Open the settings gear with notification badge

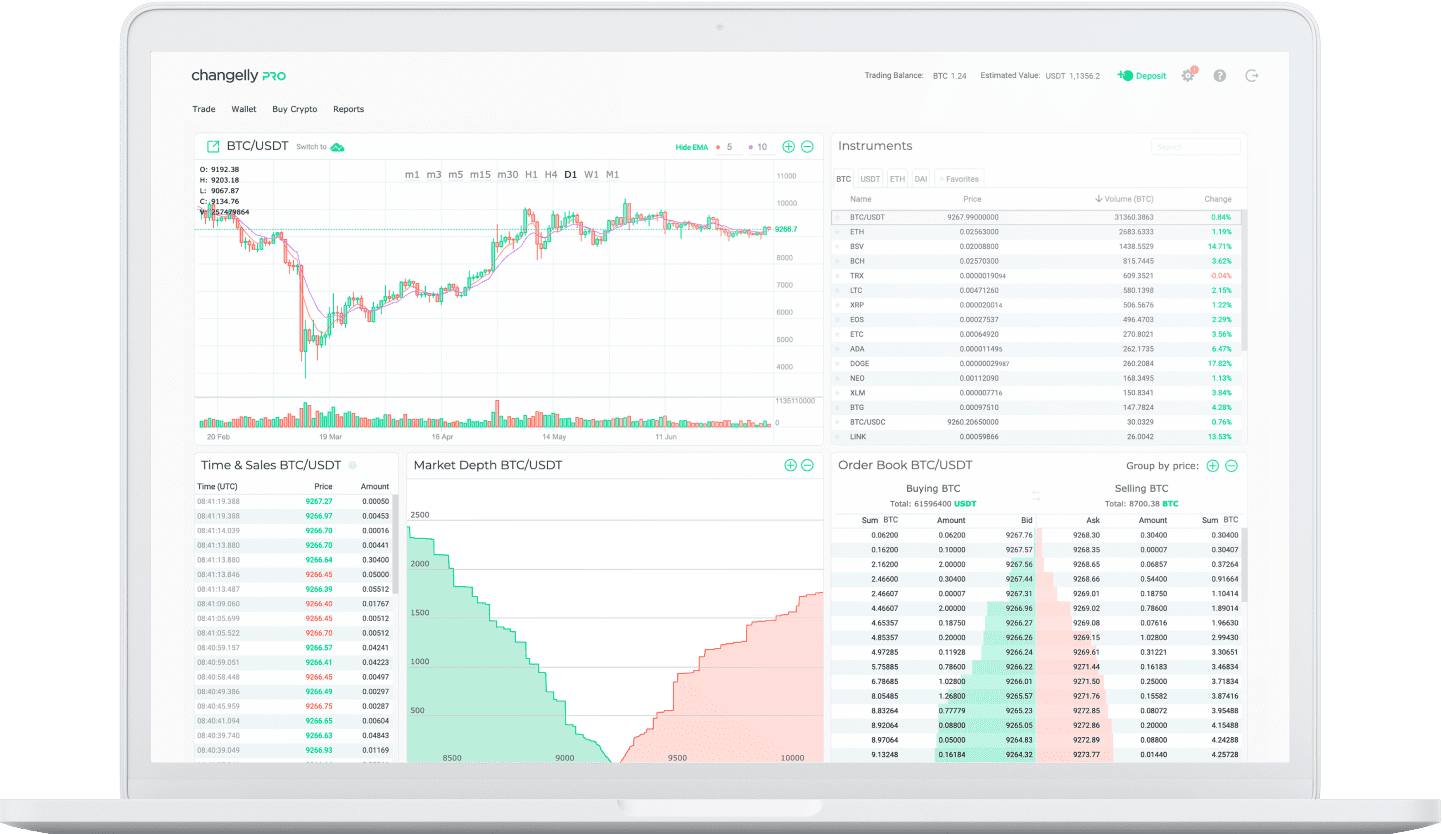tap(1188, 75)
